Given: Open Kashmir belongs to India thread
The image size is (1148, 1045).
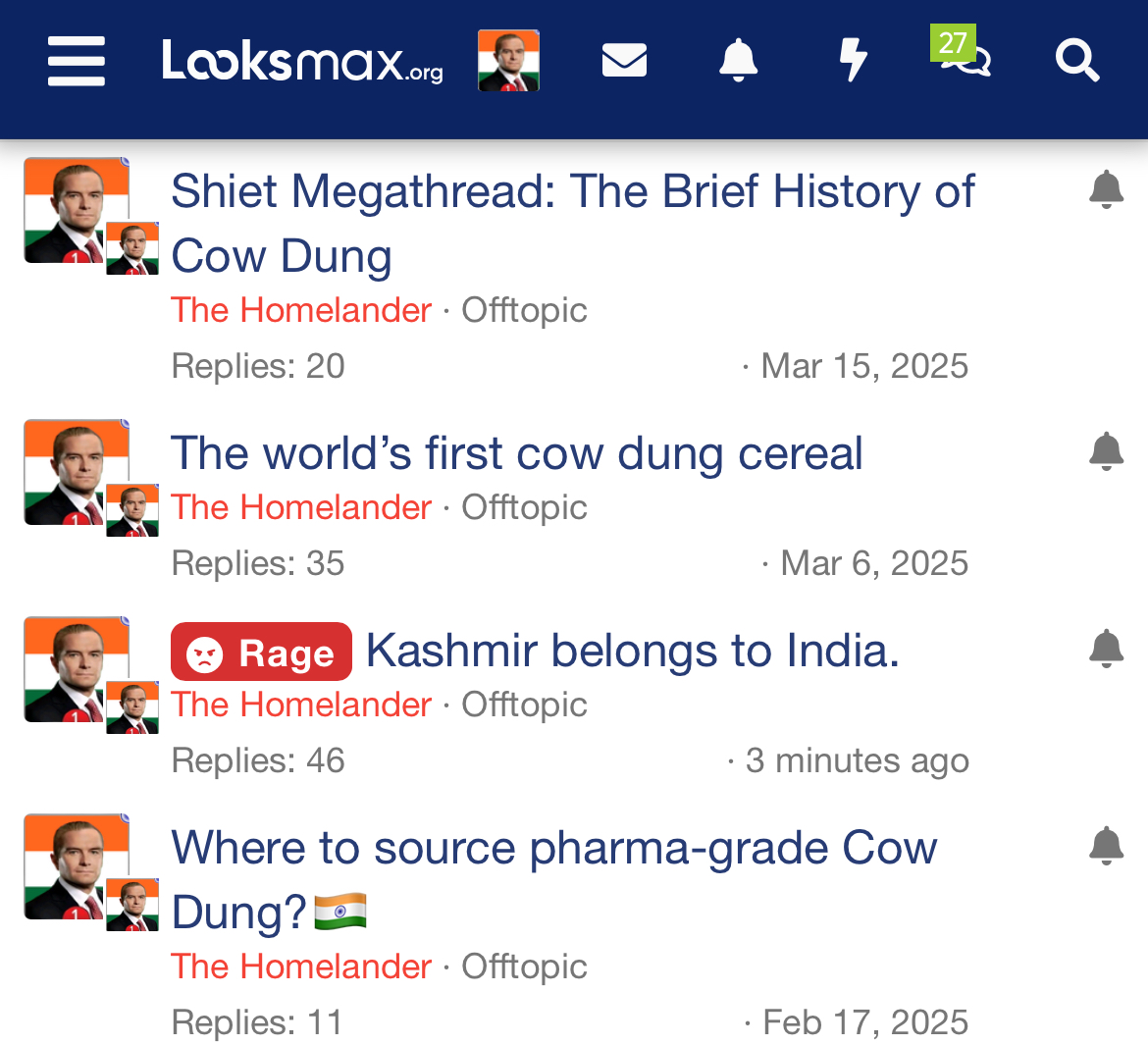Looking at the screenshot, I should (633, 651).
